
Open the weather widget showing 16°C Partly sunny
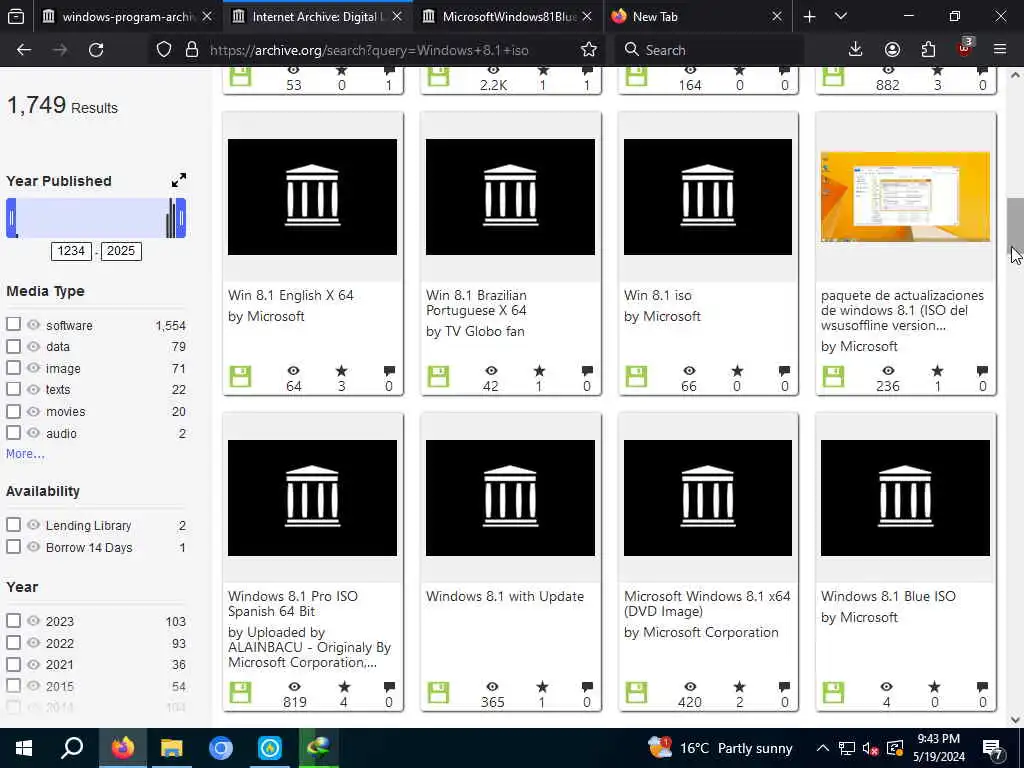(x=720, y=748)
